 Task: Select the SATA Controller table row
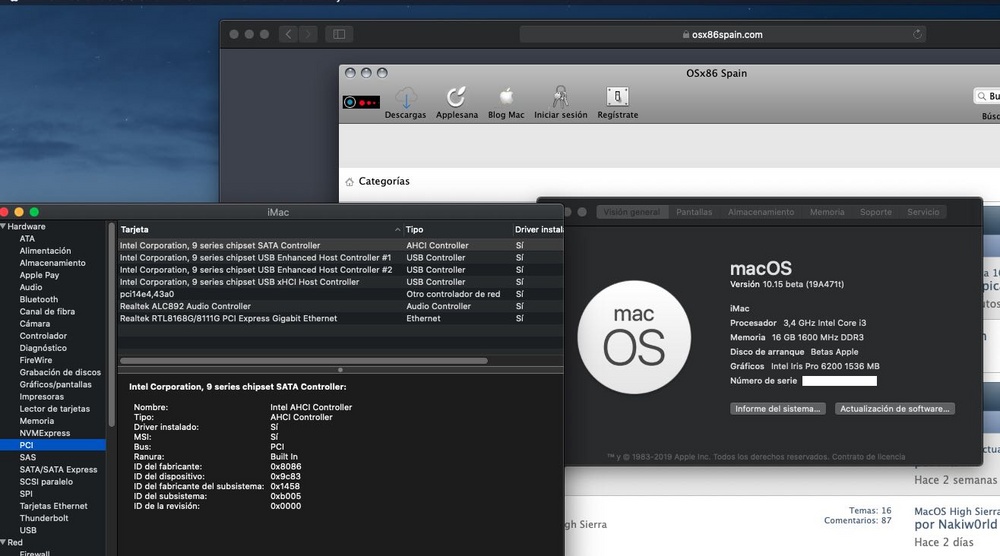point(341,245)
